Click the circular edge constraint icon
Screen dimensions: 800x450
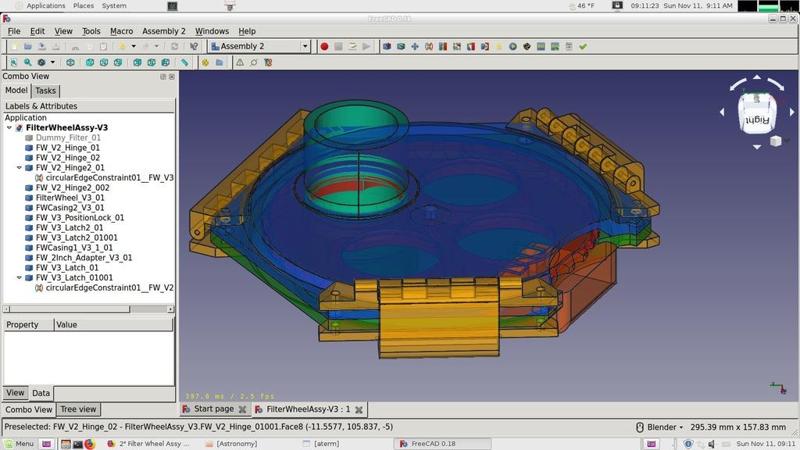tap(429, 46)
